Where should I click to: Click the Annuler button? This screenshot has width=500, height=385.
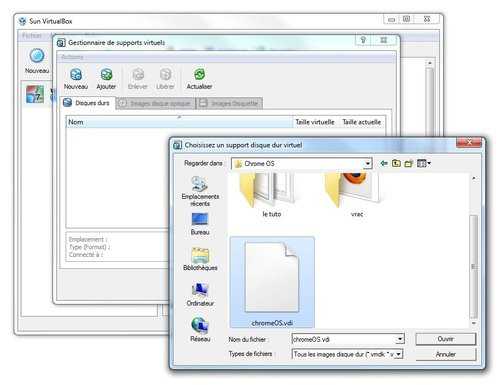[x=445, y=354]
